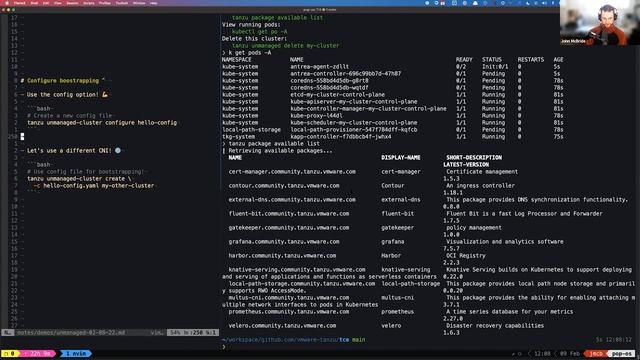The image size is (640, 360).
Task: Click 'kube-apiserver-my-cluster-control-plane' pod name
Action: pyautogui.click(x=354, y=102)
